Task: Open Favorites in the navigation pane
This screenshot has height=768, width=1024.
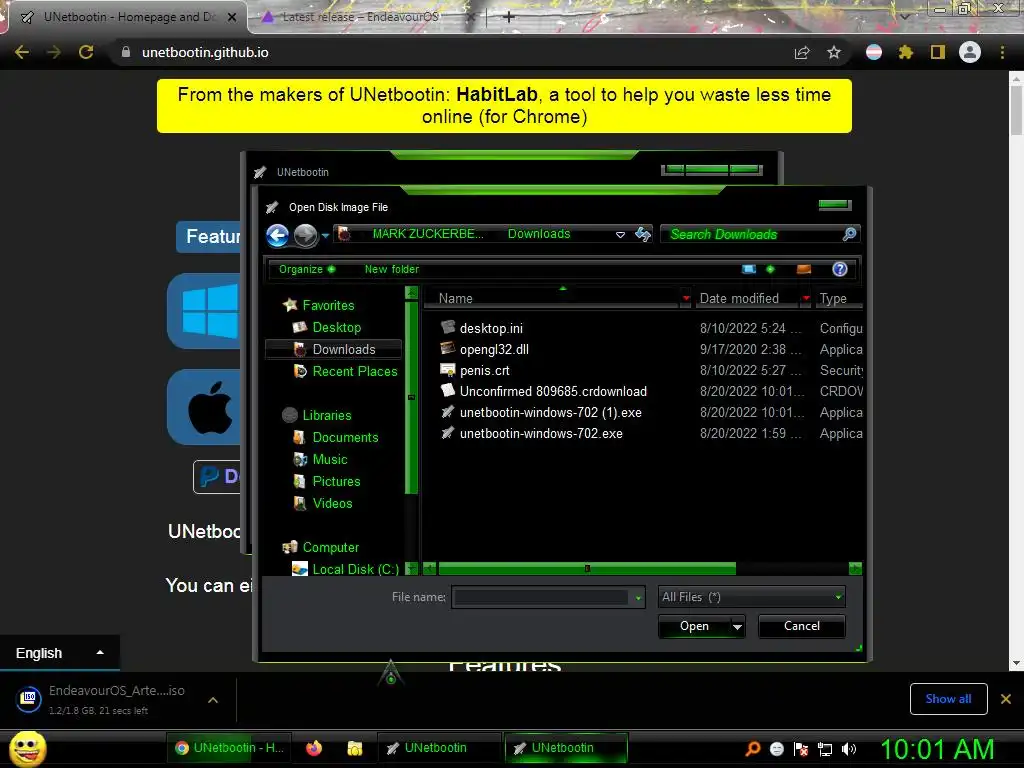Action: point(328,305)
